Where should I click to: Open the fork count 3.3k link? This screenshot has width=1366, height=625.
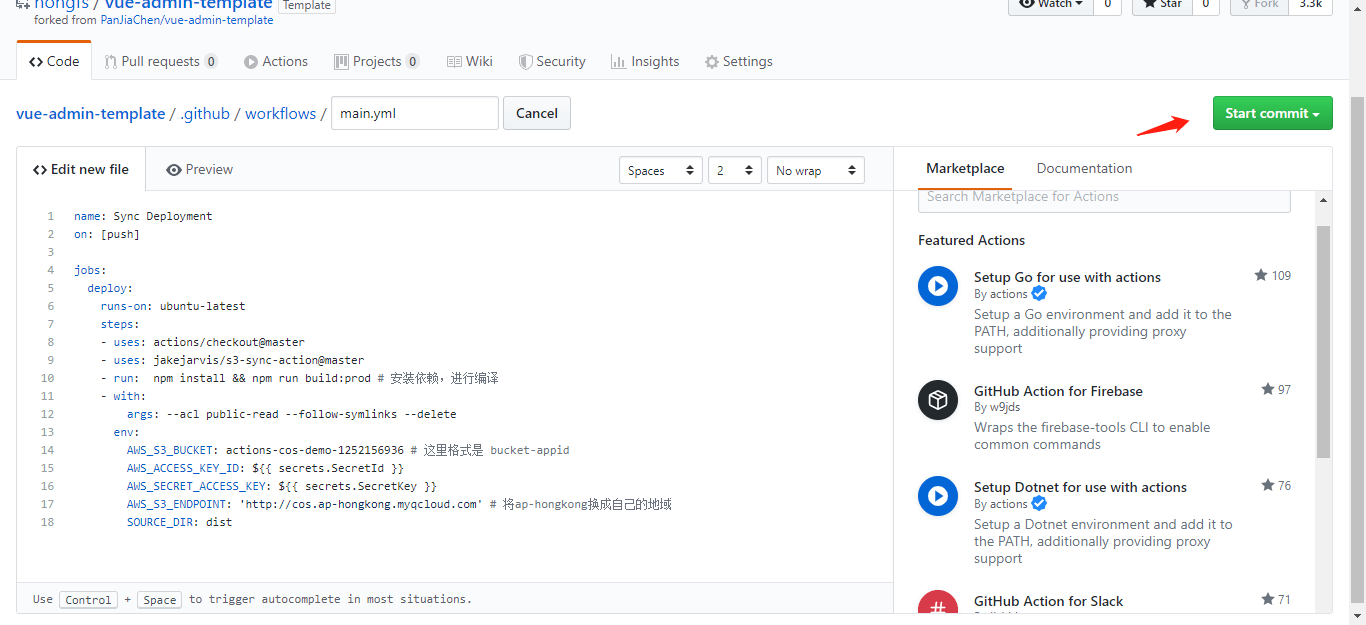point(1310,6)
